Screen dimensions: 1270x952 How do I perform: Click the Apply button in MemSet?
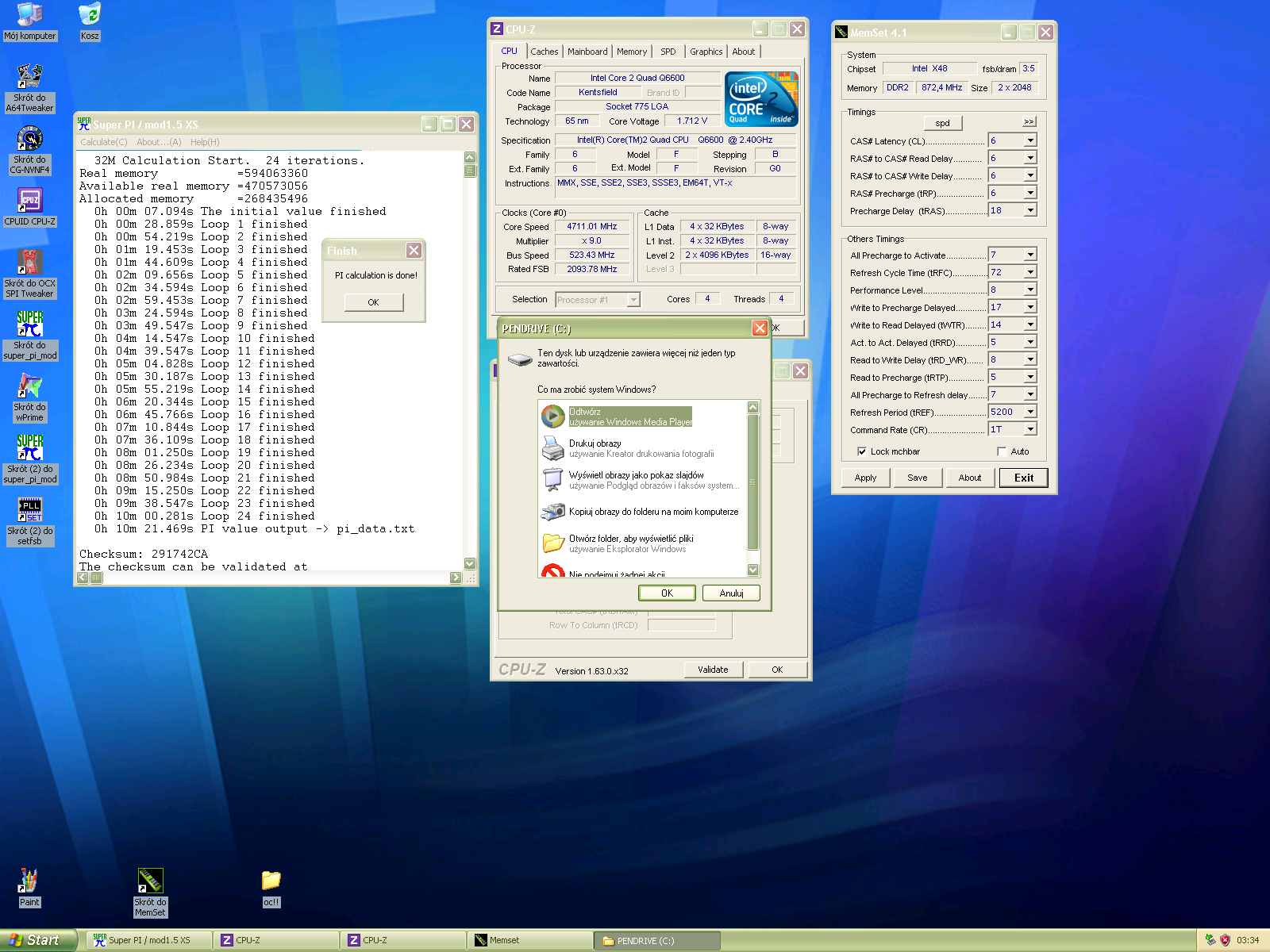pos(865,478)
